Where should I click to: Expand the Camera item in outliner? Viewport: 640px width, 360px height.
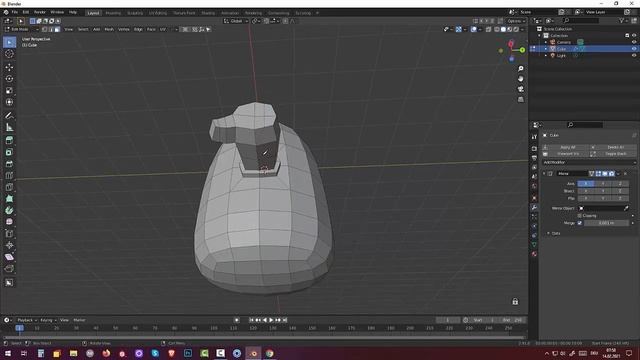546,42
